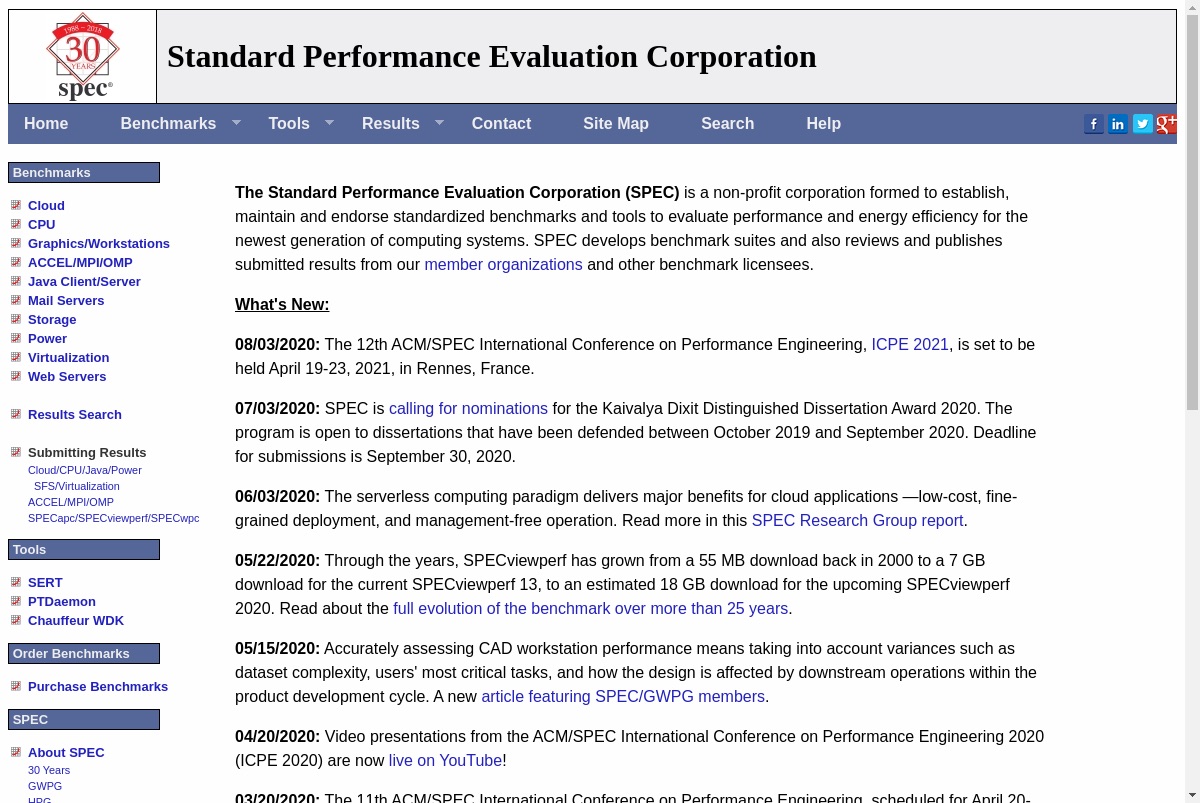The image size is (1200, 803).
Task: Open the GWPG link under SPEC
Action: pos(45,786)
